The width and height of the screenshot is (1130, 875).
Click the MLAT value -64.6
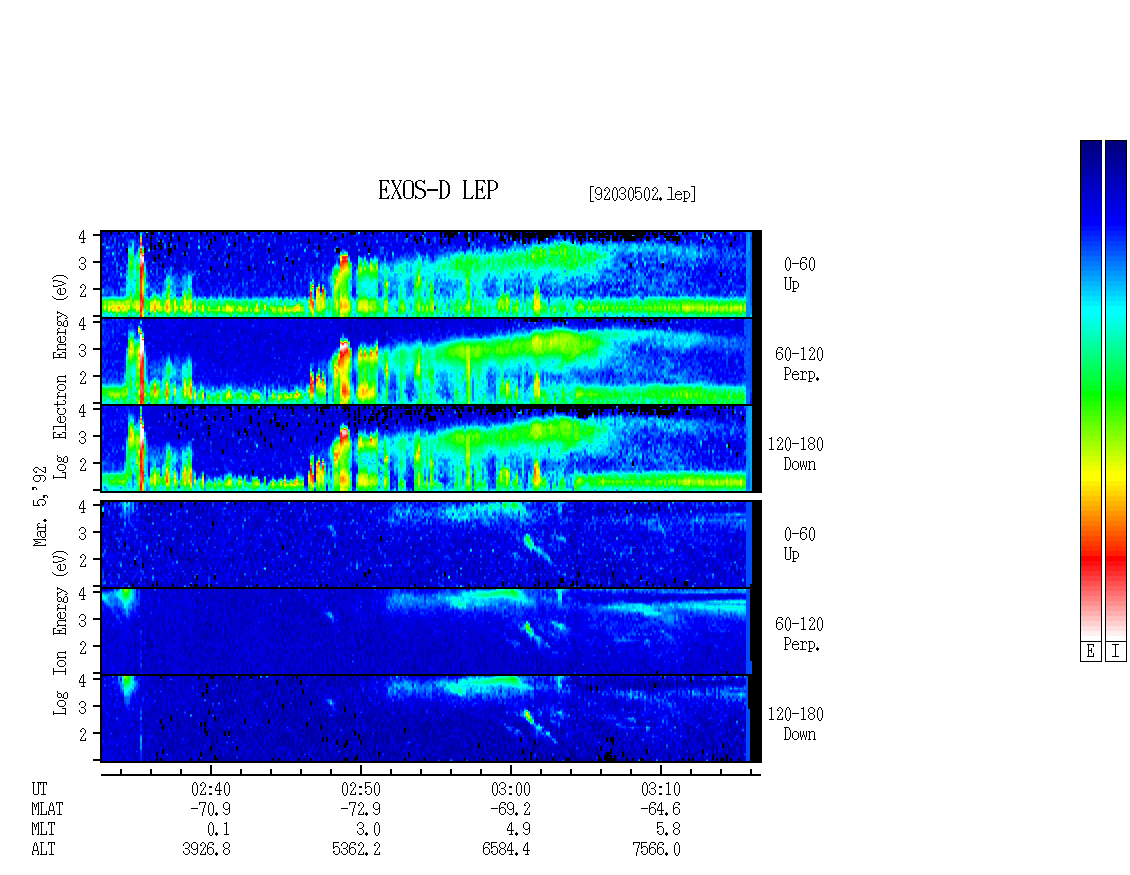coord(660,809)
